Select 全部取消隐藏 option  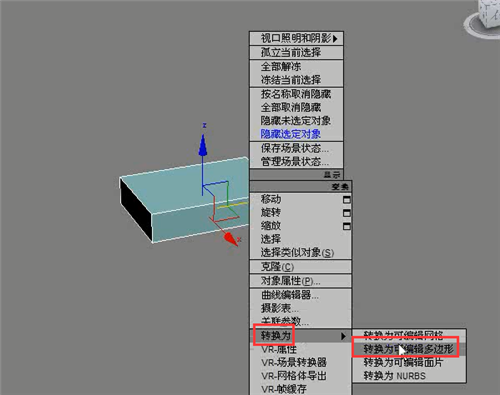[296, 107]
